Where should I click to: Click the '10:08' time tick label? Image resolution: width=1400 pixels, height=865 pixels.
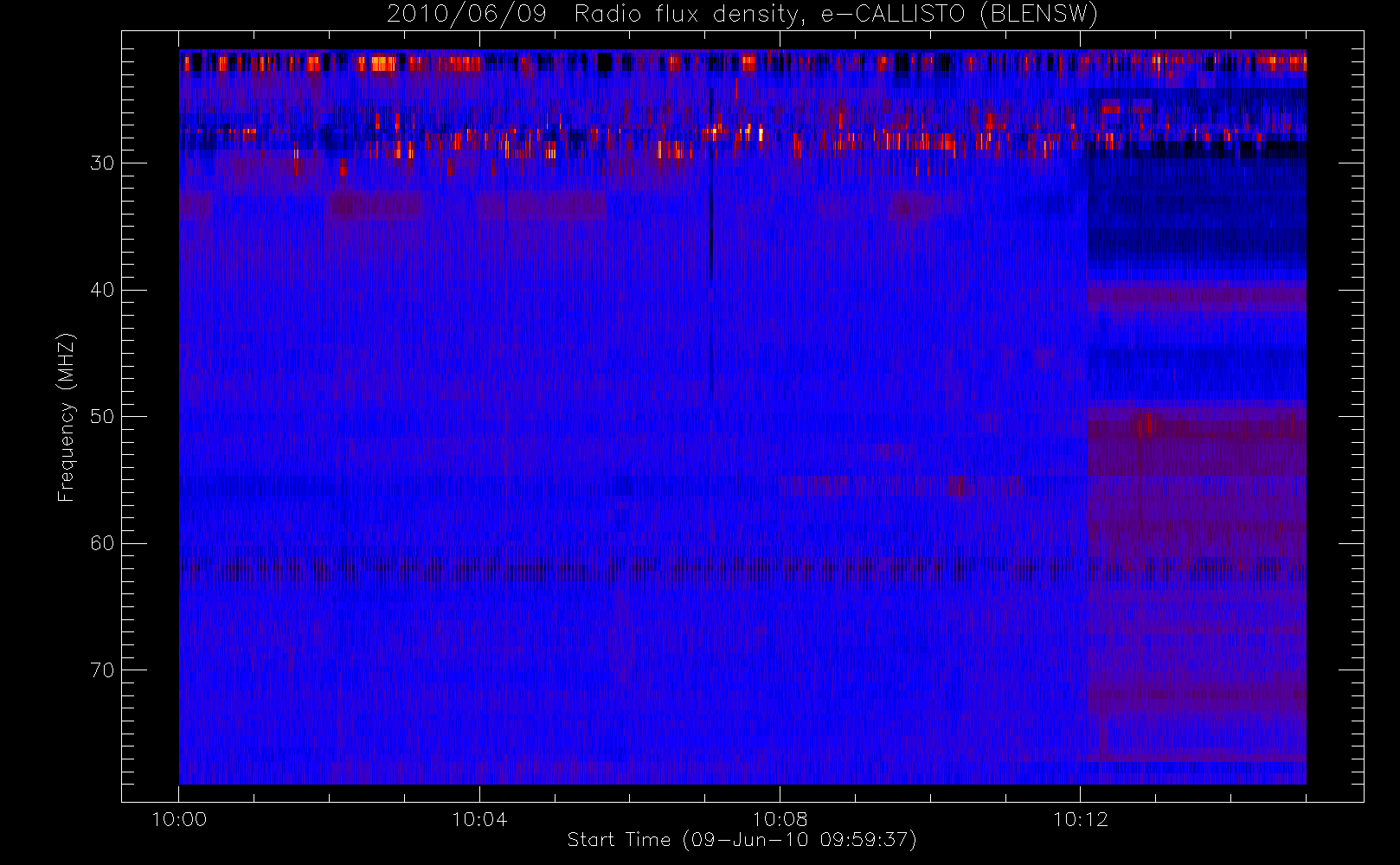(x=780, y=819)
